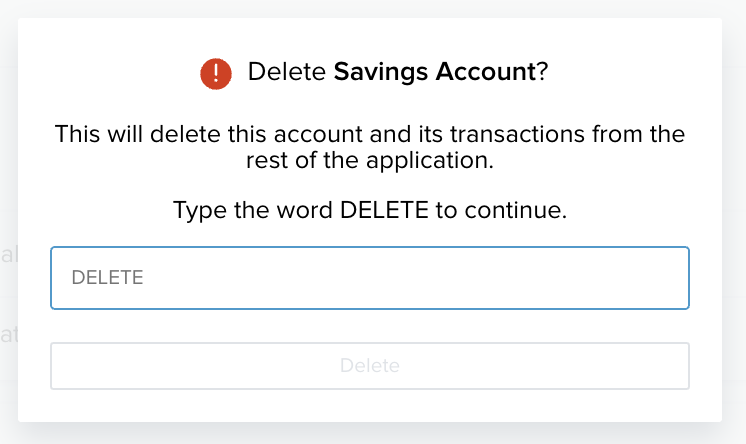Viewport: 746px width, 444px height.
Task: Focus the DELETE confirmation text field
Action: point(369,277)
